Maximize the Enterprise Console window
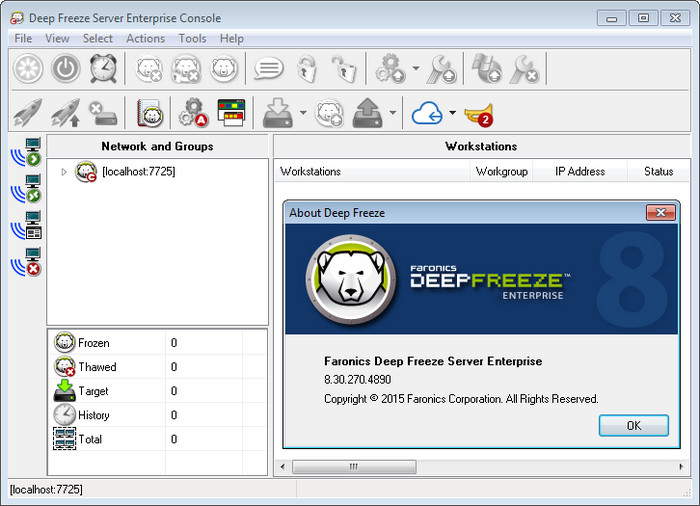The image size is (700, 506). click(643, 18)
